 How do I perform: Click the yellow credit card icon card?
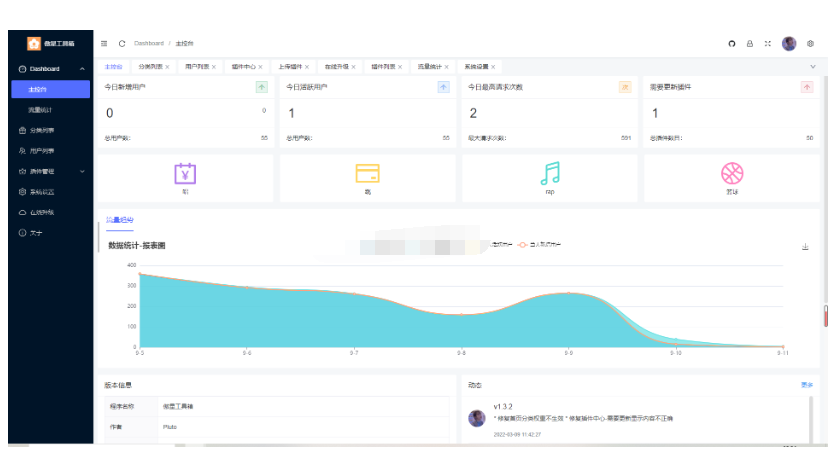(x=367, y=174)
